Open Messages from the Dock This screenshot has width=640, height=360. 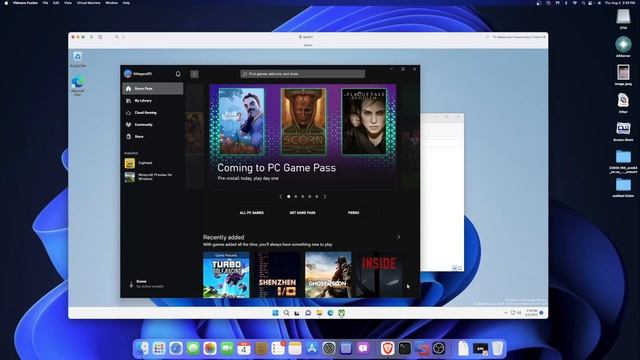click(193, 348)
